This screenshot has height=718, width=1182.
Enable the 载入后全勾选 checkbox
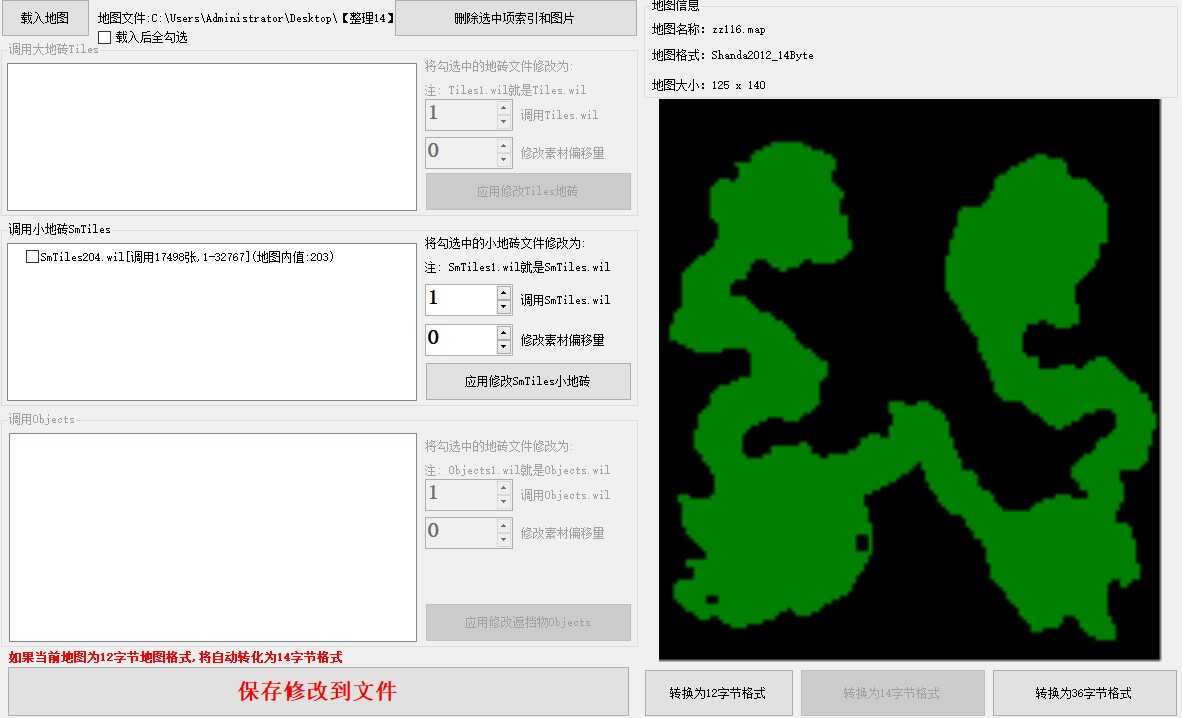(x=105, y=38)
